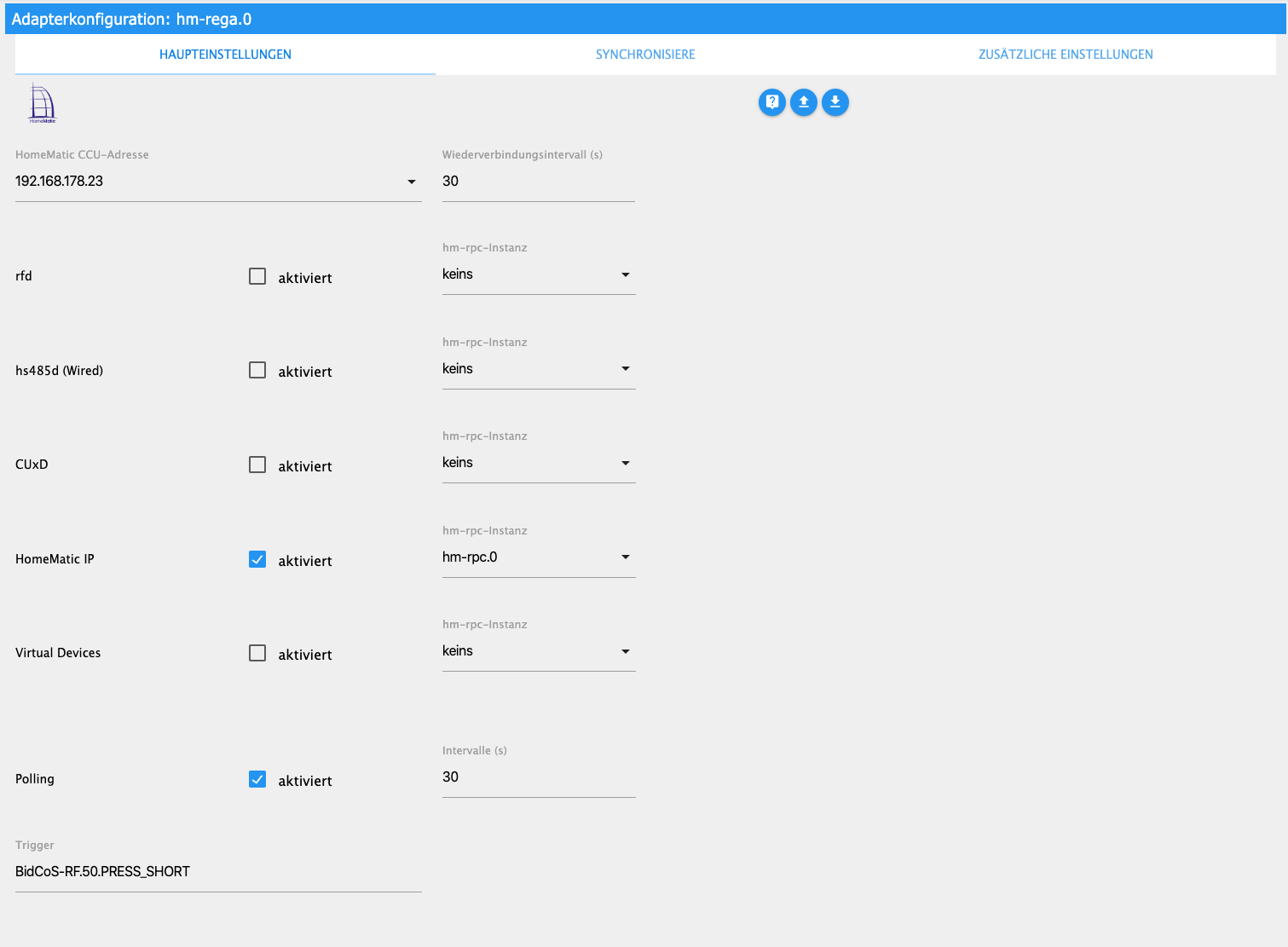Click the hs485d (Wired) row label
Image resolution: width=1288 pixels, height=947 pixels.
coord(59,371)
